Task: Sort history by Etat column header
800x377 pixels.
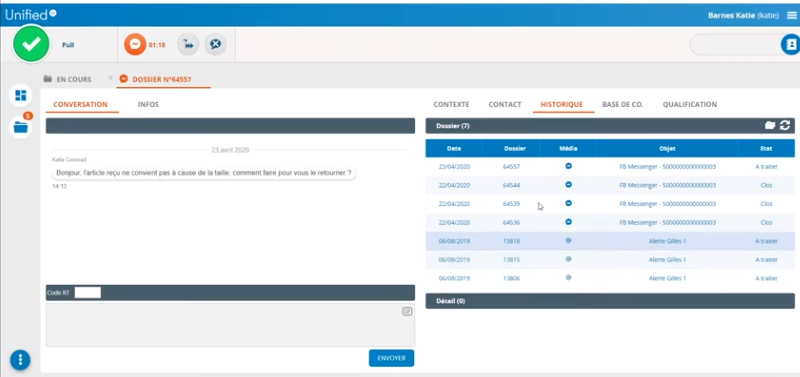Action: pos(766,148)
